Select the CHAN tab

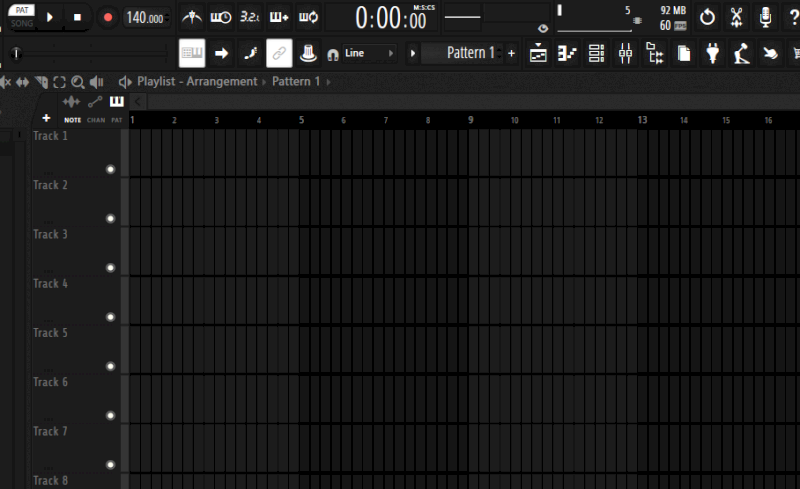coord(96,120)
